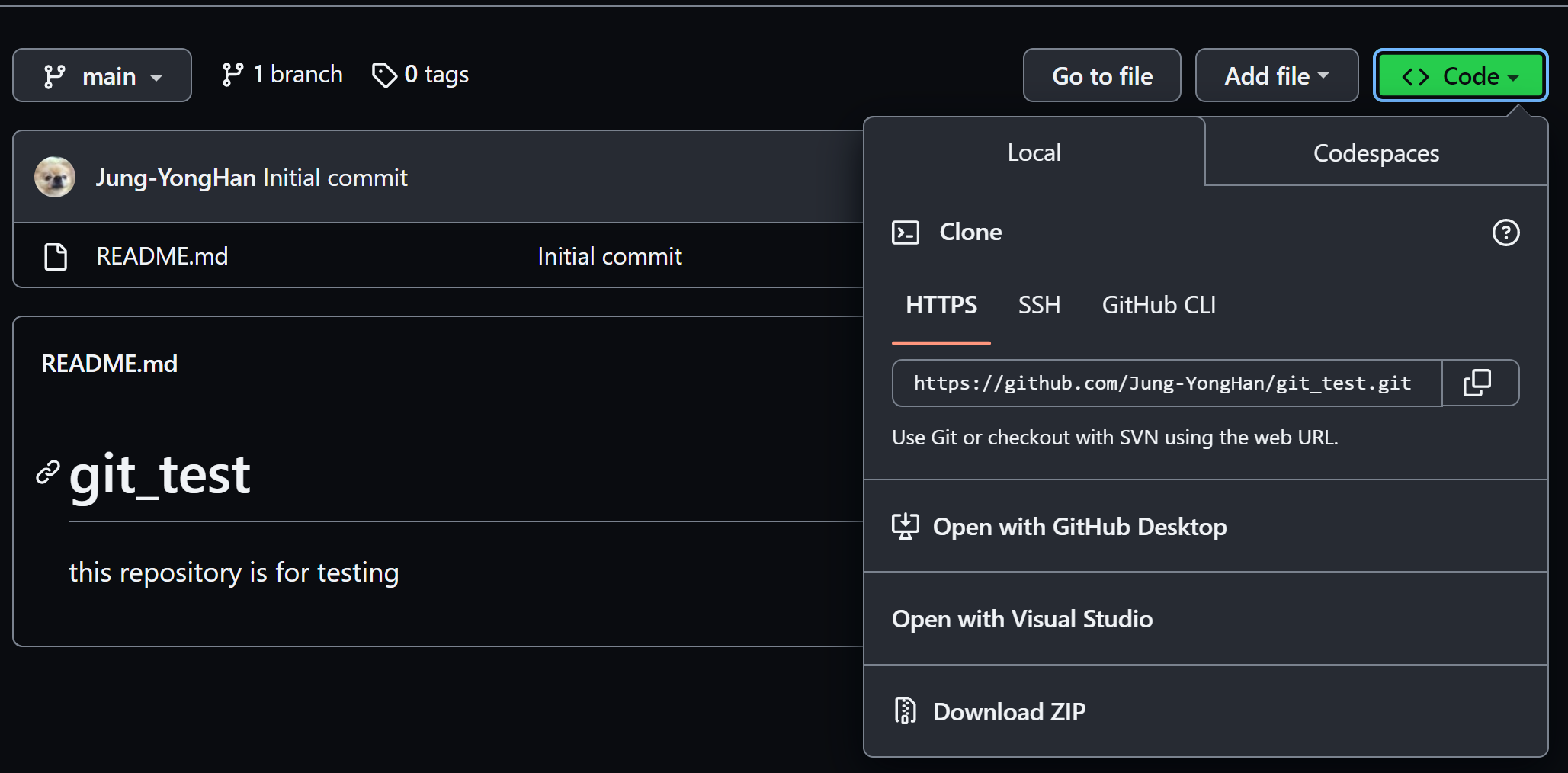1568x773 pixels.
Task: Click the tag icon beside 0 tags
Action: 384,75
